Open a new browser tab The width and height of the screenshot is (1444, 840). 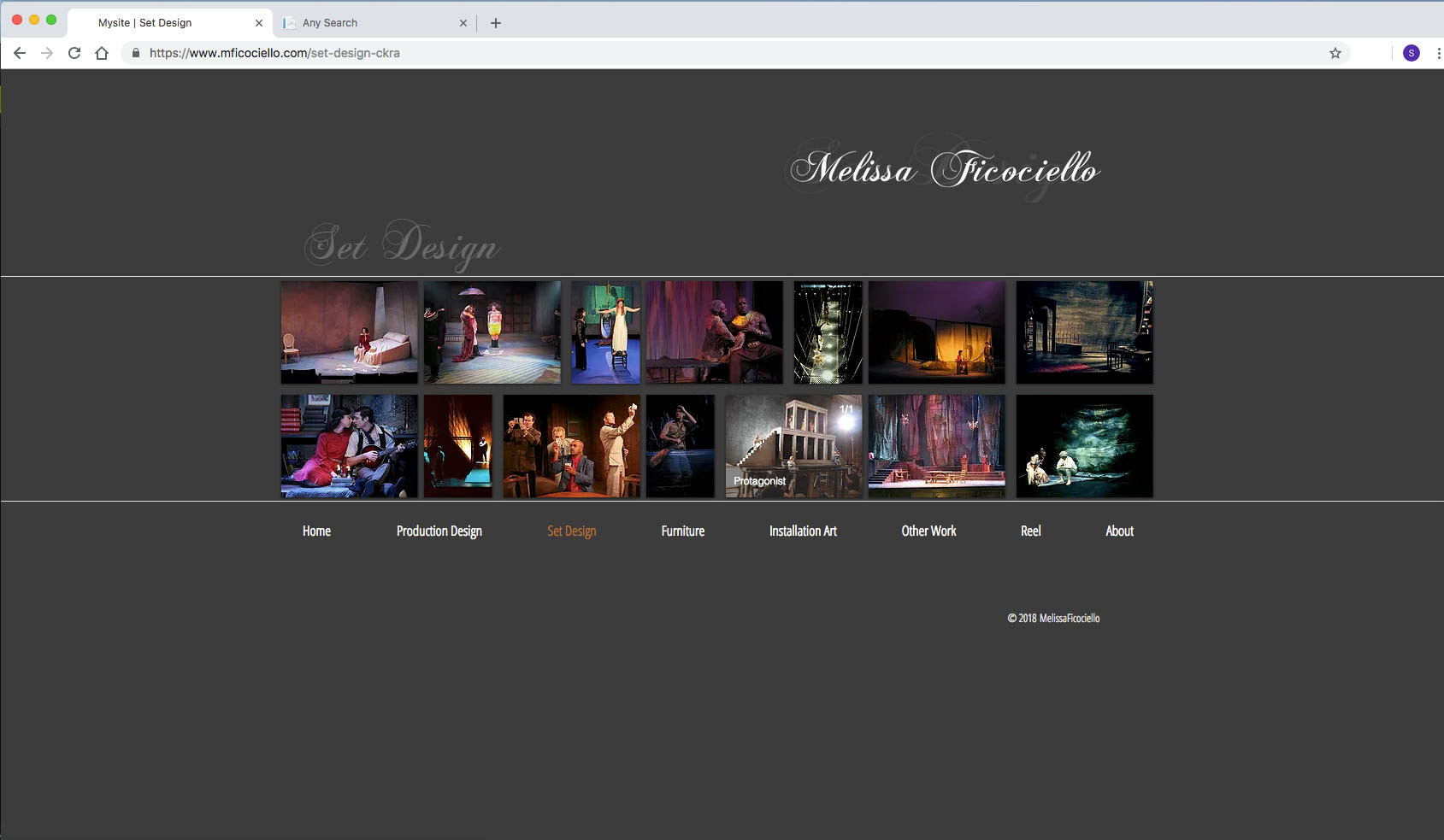click(x=496, y=23)
